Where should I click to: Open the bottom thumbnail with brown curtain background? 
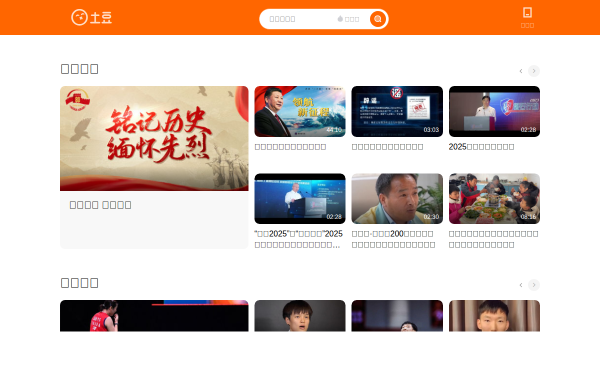coord(494,316)
